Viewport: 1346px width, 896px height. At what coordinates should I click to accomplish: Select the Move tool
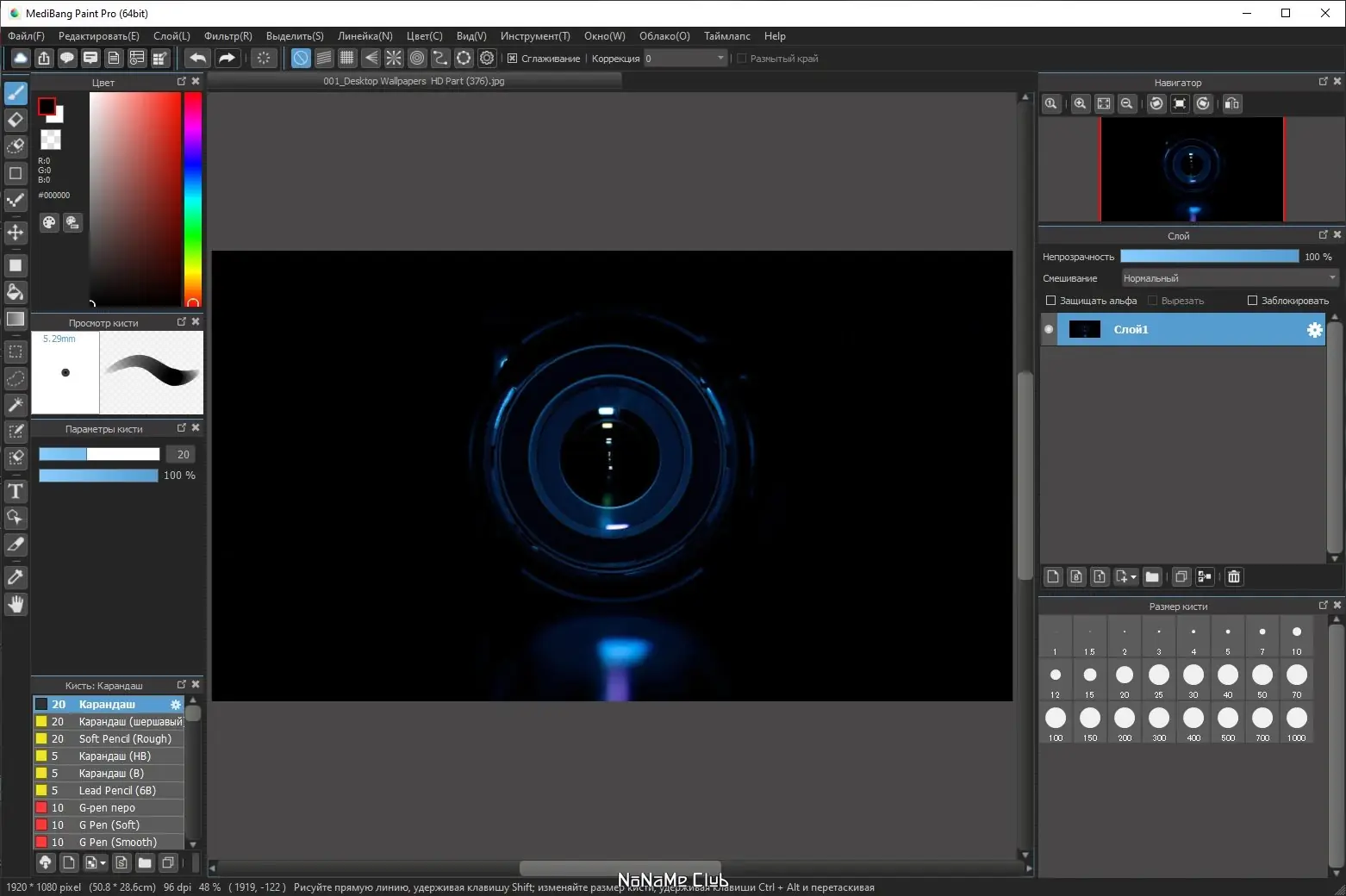(x=16, y=233)
